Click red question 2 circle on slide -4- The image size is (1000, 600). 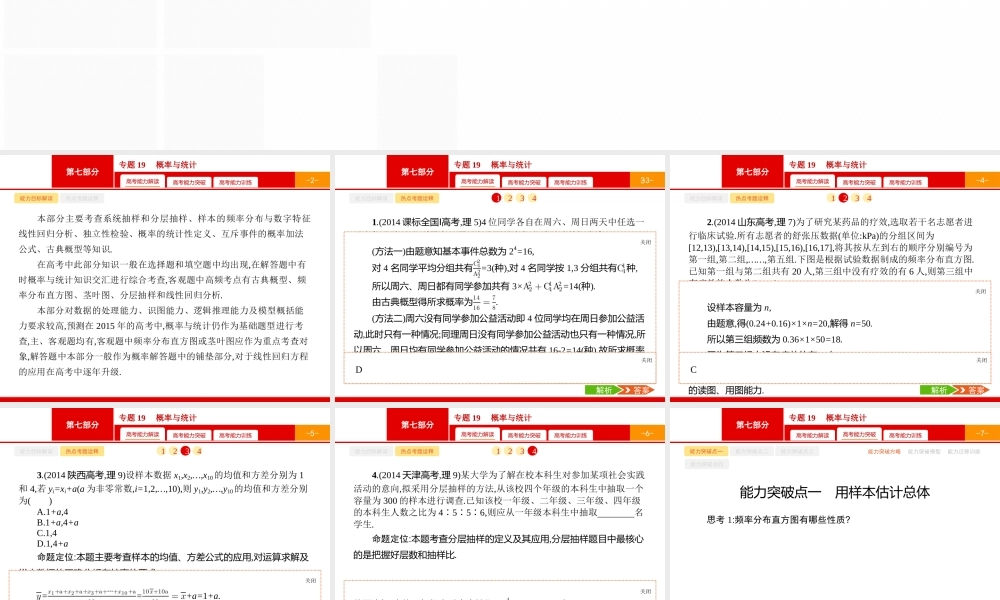[844, 198]
